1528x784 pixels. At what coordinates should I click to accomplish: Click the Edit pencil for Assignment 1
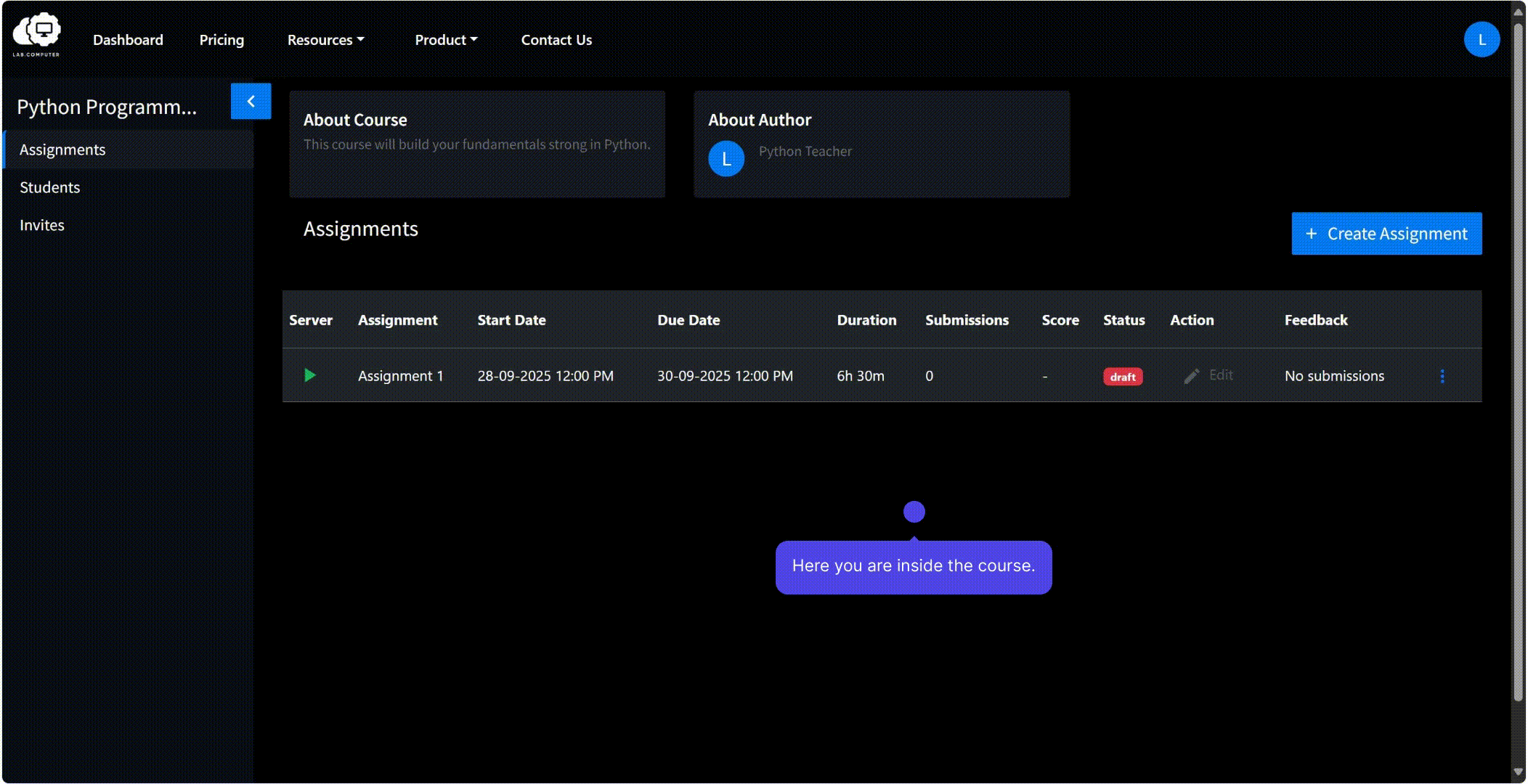(1208, 375)
